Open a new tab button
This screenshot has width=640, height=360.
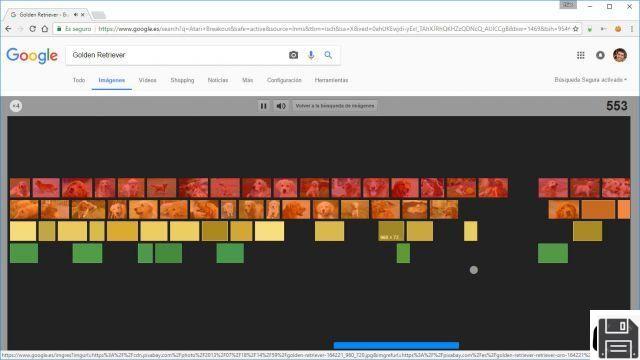coord(98,15)
